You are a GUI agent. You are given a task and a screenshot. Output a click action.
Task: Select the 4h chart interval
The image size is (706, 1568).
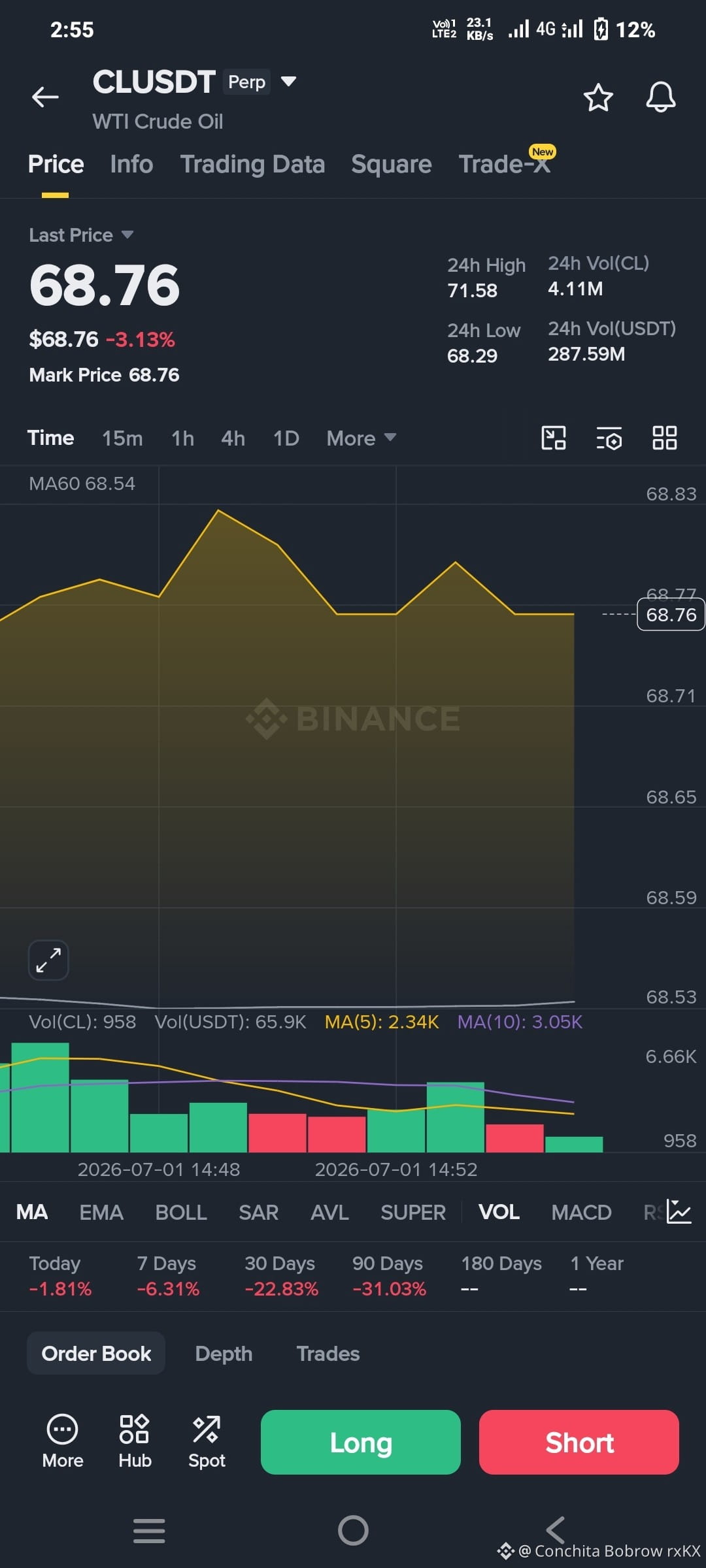tap(233, 438)
